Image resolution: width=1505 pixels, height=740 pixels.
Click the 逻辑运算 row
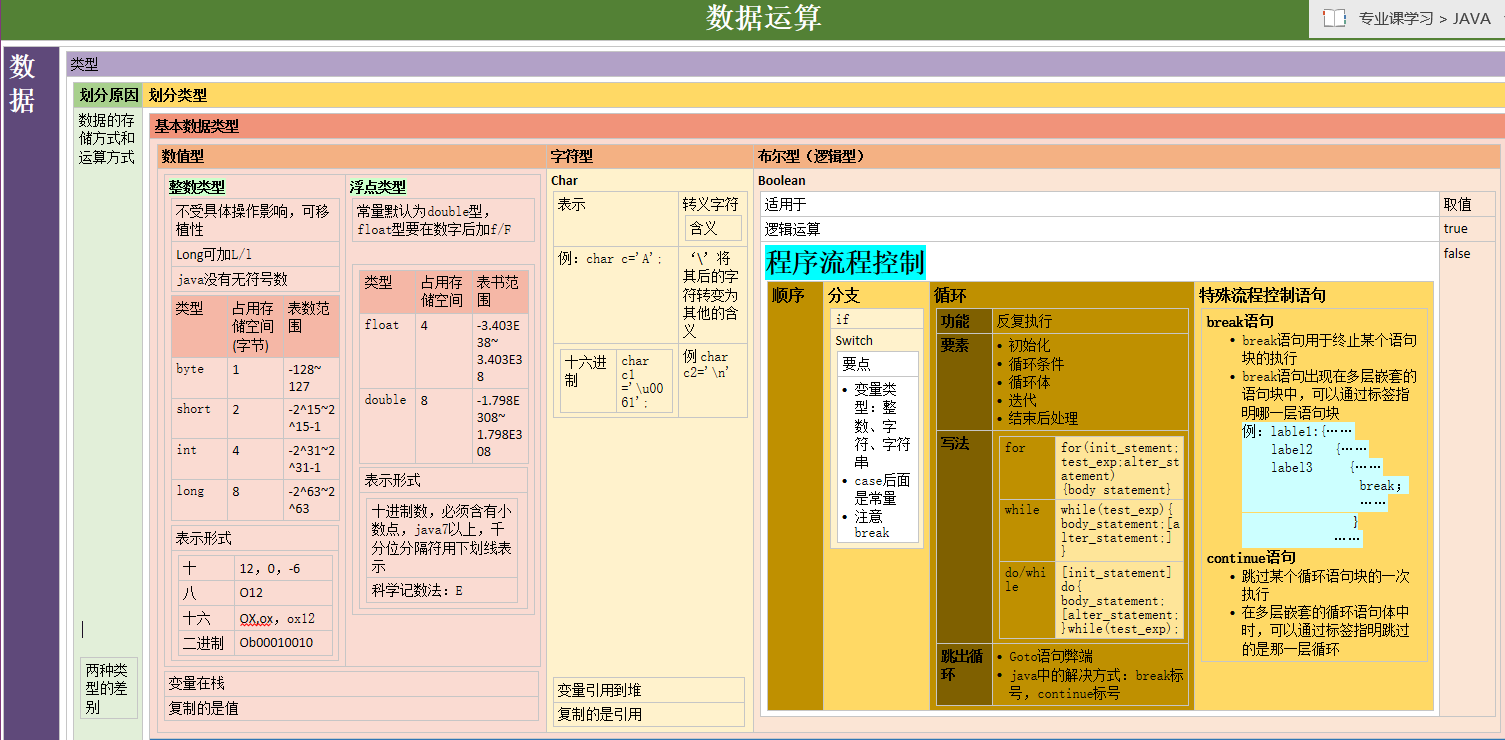tap(1098, 229)
